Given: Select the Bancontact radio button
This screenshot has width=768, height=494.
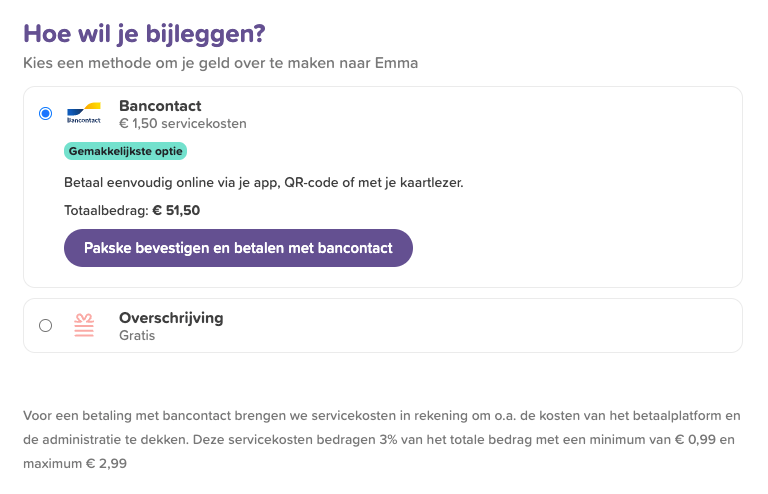Looking at the screenshot, I should coord(46,114).
